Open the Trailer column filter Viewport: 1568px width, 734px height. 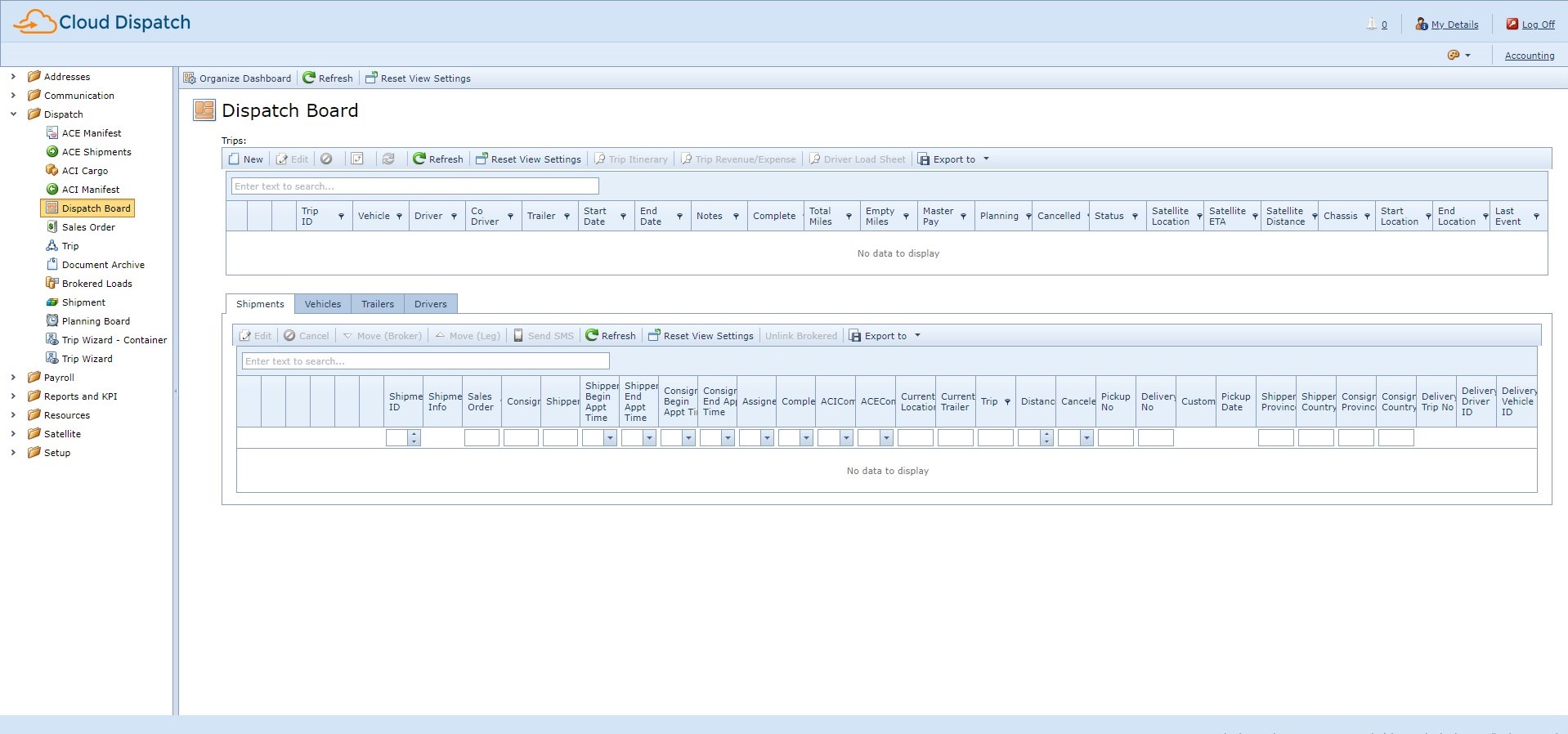(x=567, y=217)
